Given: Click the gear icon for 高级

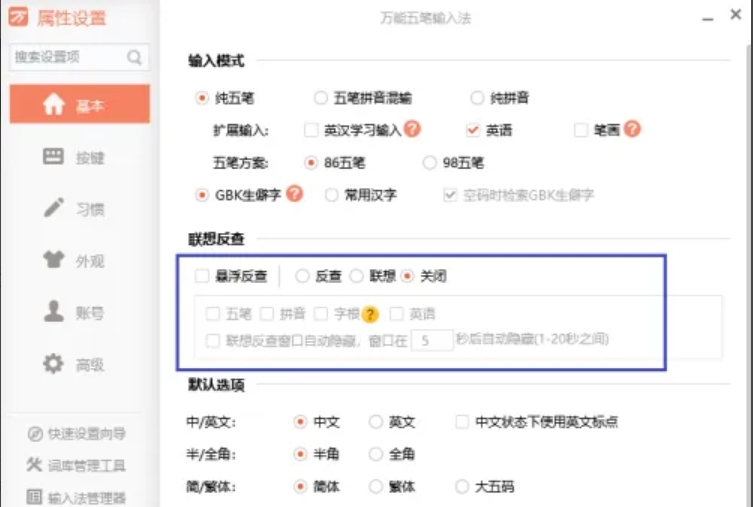Looking at the screenshot, I should [53, 363].
